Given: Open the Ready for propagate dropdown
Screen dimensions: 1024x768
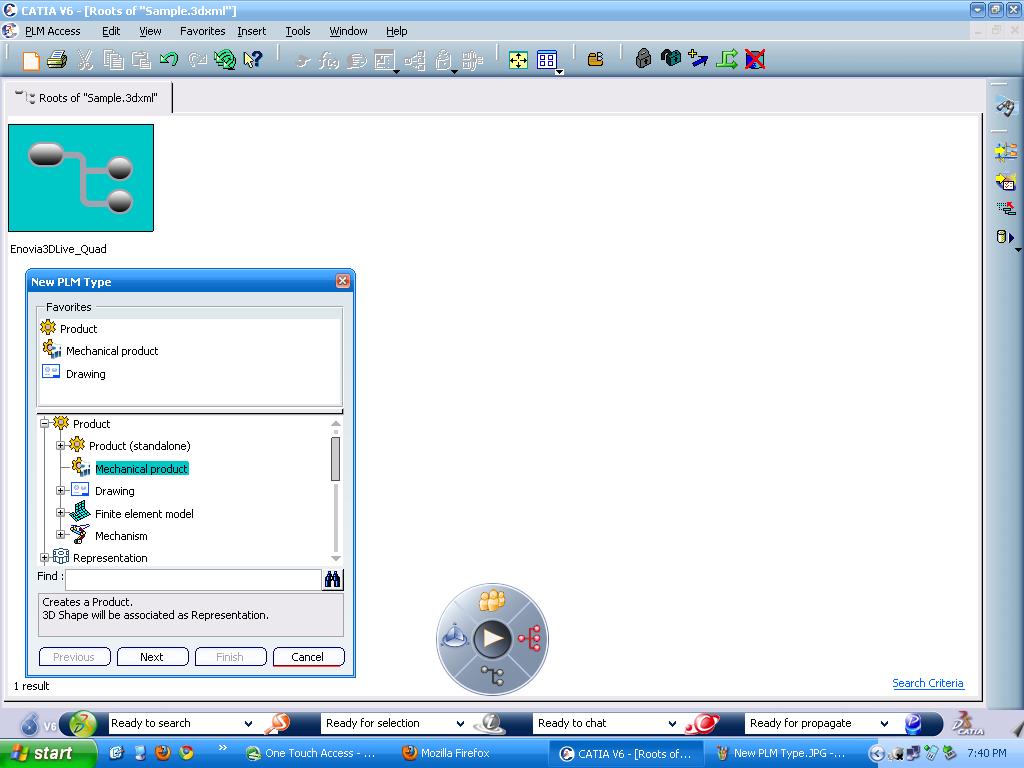Looking at the screenshot, I should point(884,724).
